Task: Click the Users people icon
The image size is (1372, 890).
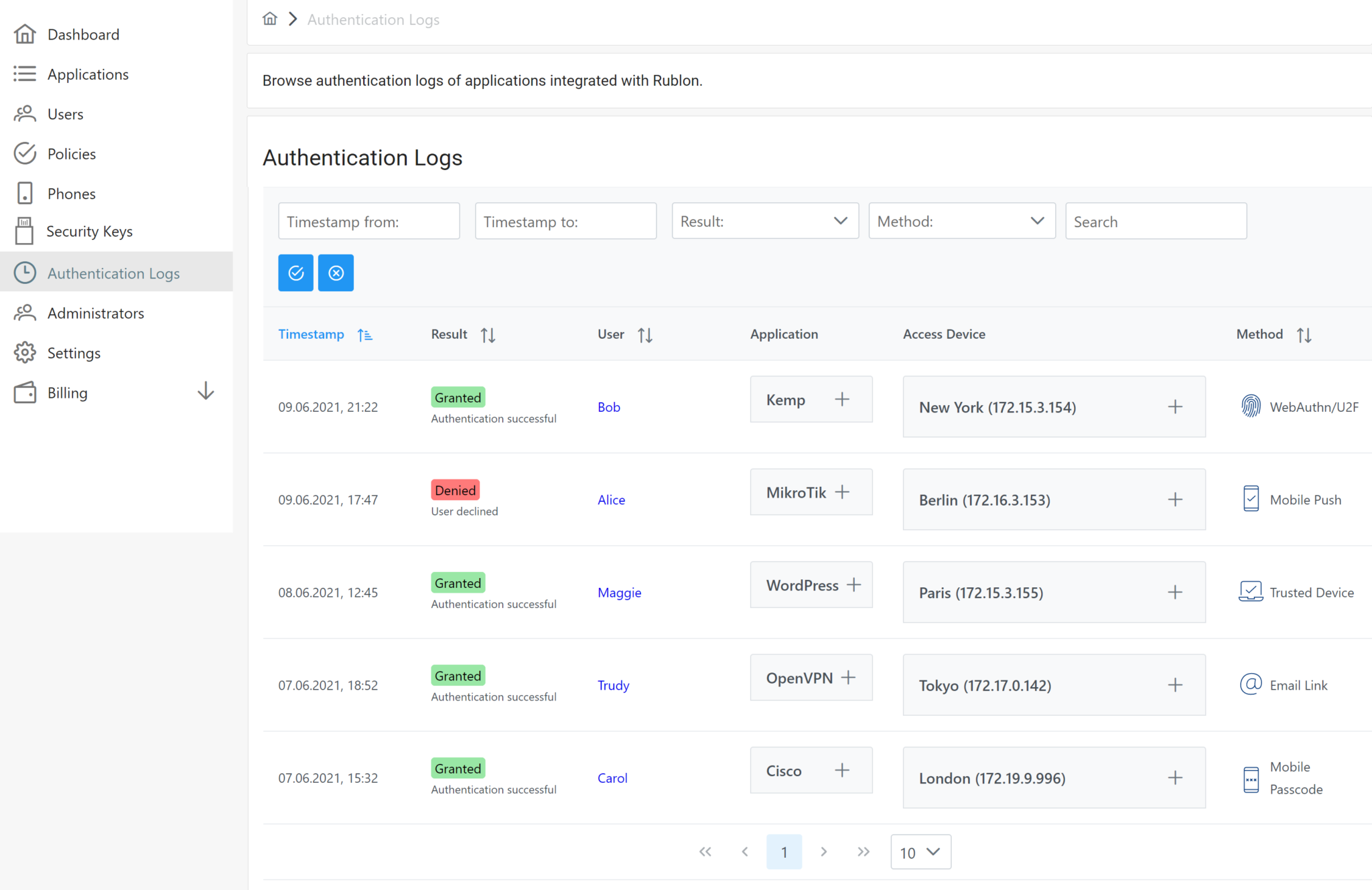Action: 25,114
